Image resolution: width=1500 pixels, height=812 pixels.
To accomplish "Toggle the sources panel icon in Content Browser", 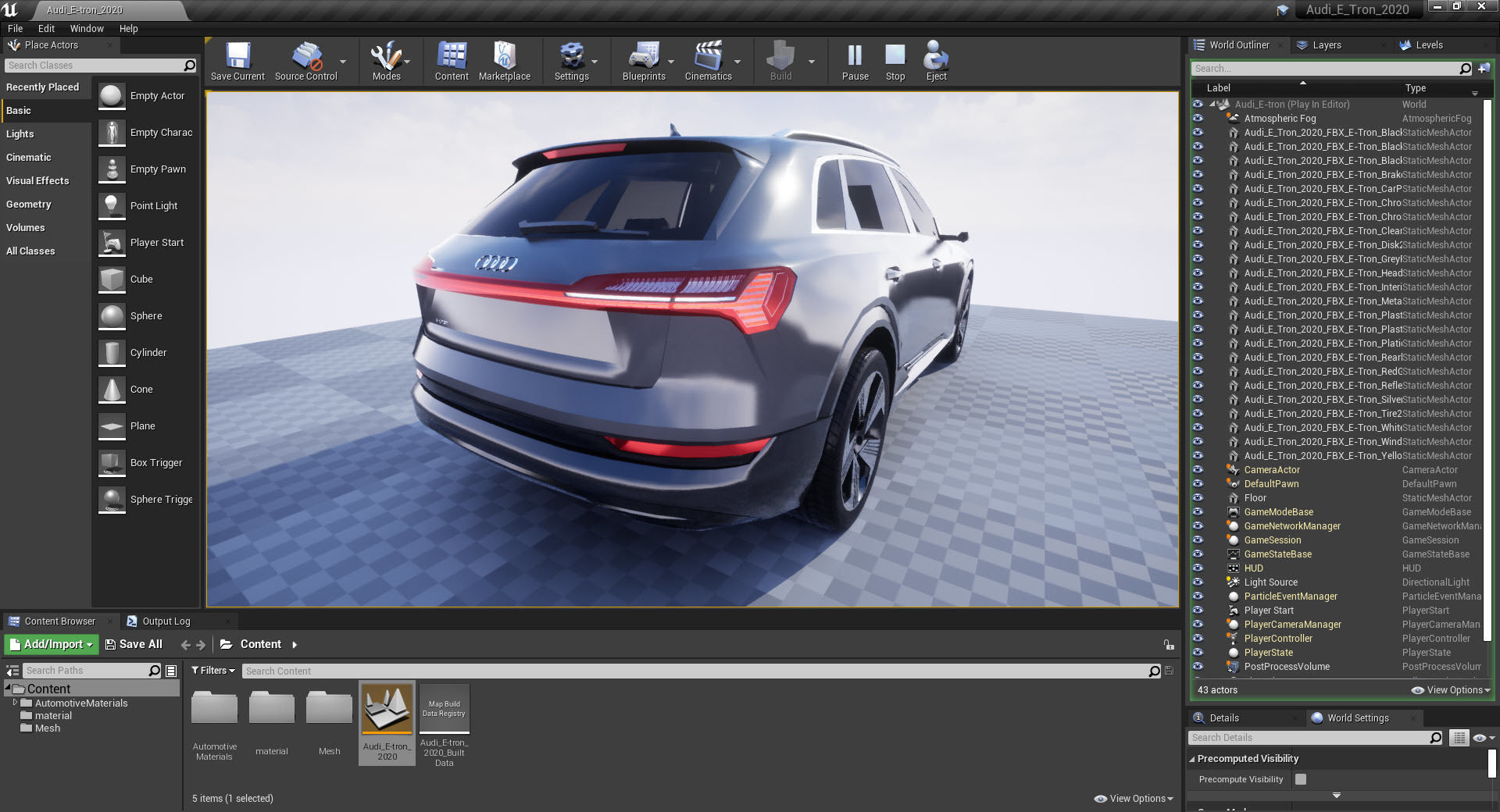I will coord(12,671).
